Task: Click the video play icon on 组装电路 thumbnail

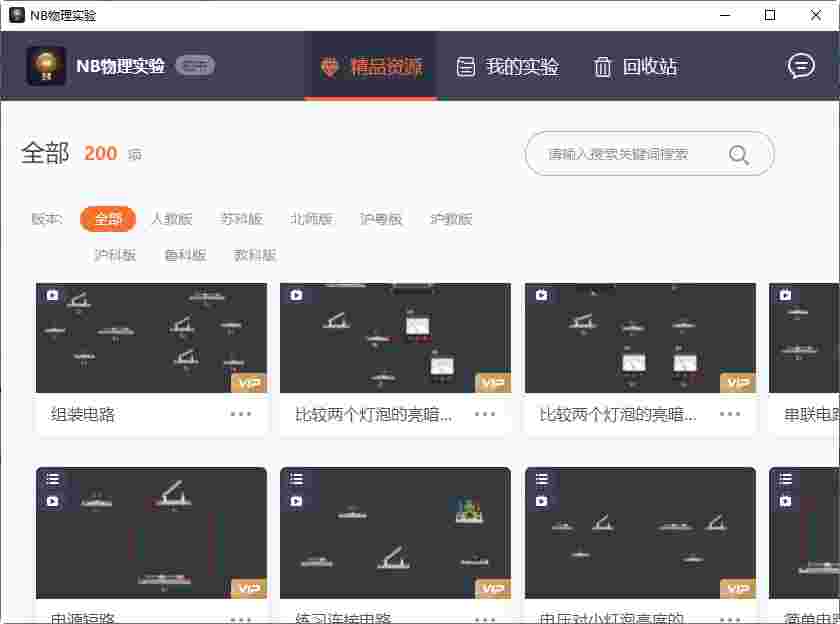Action: point(54,296)
